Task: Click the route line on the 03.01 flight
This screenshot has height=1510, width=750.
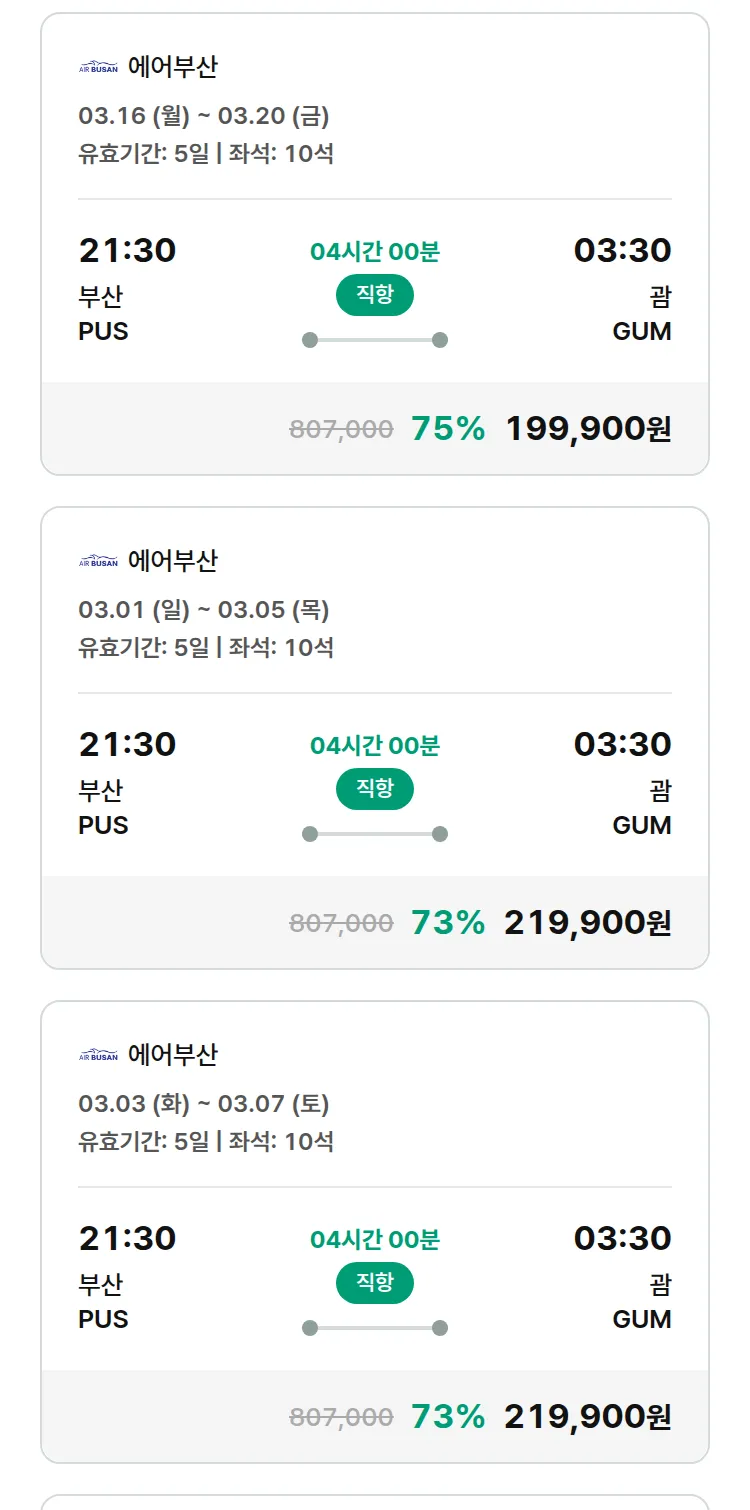Action: 375,834
